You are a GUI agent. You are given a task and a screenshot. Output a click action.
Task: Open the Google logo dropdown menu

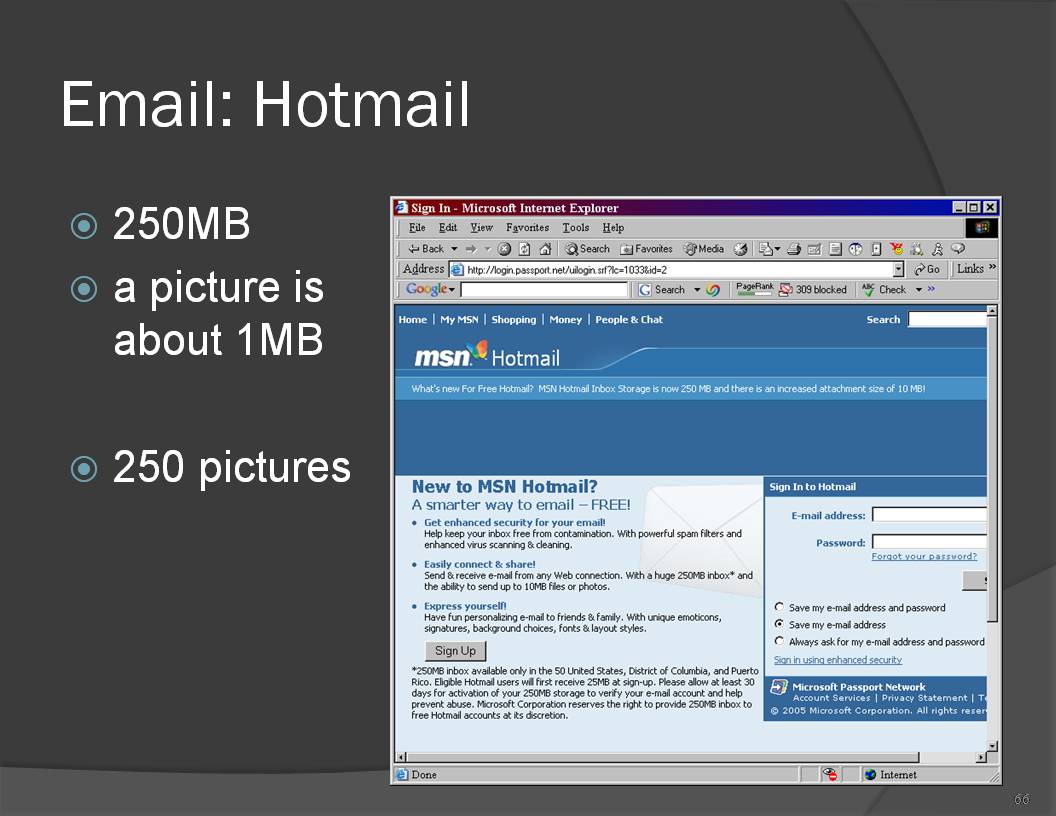452,290
